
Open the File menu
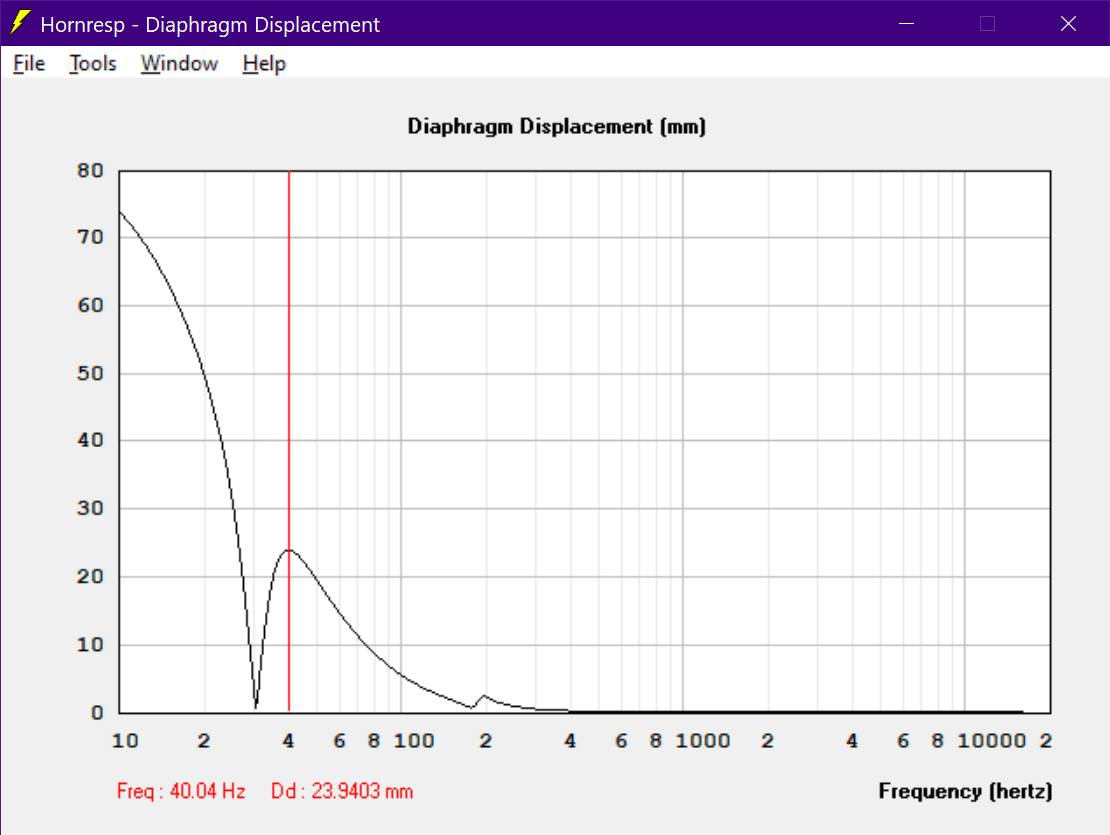[29, 64]
